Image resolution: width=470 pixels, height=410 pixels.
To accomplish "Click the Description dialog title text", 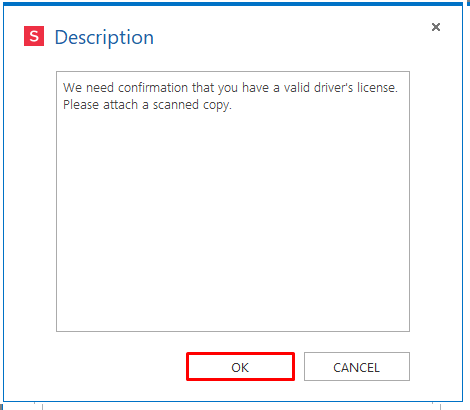I will click(104, 38).
